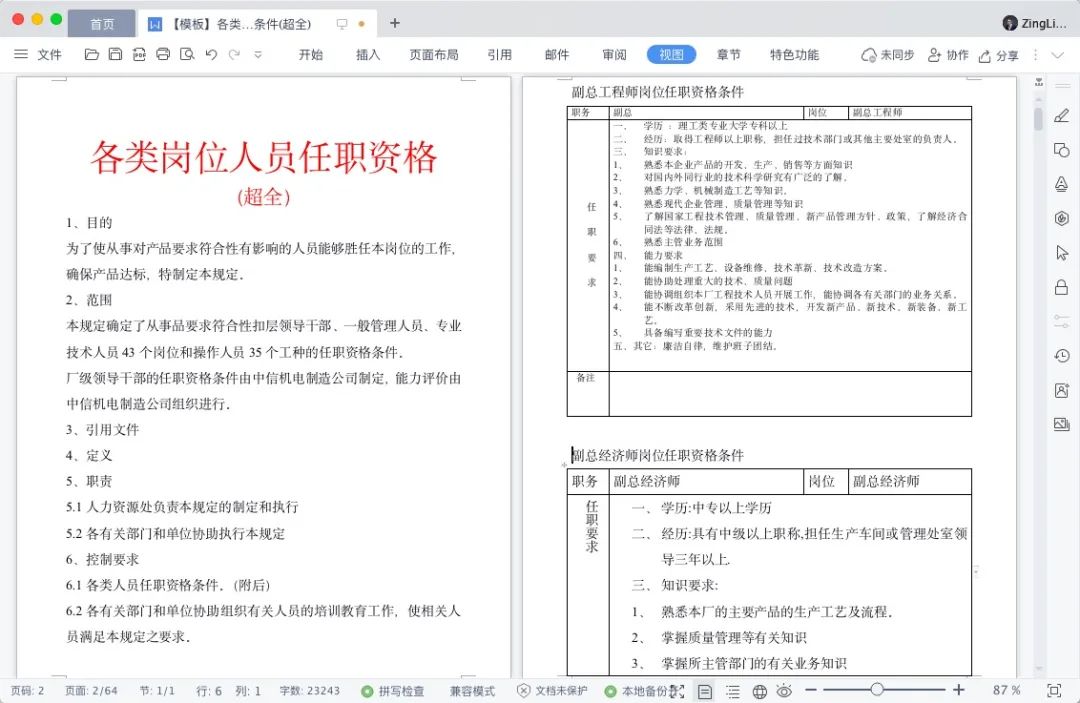The image size is (1080, 703).
Task: Click the vertical scrollbar thumb
Action: (1038, 118)
